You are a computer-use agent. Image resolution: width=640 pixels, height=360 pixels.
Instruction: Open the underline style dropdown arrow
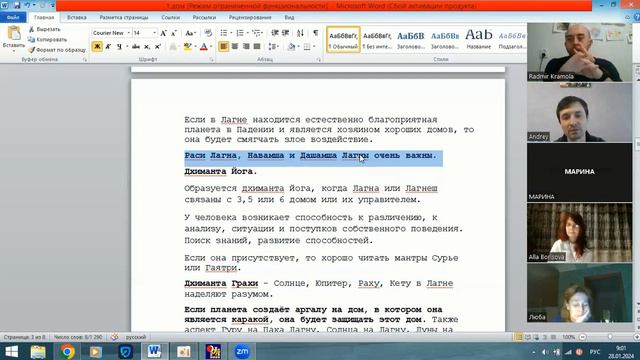click(x=126, y=47)
